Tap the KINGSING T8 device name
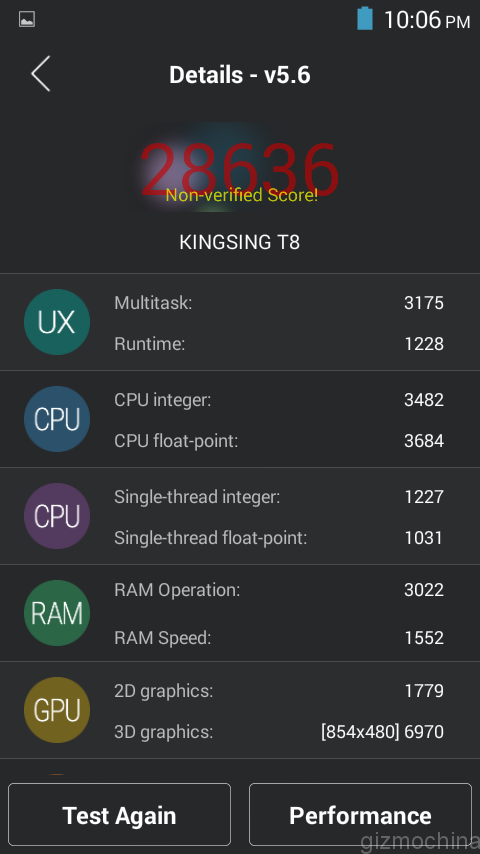The height and width of the screenshot is (854, 480). pos(240,242)
